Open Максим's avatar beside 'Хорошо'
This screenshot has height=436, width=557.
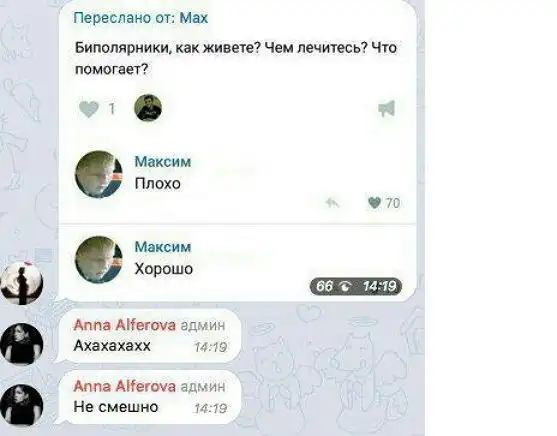pos(99,260)
